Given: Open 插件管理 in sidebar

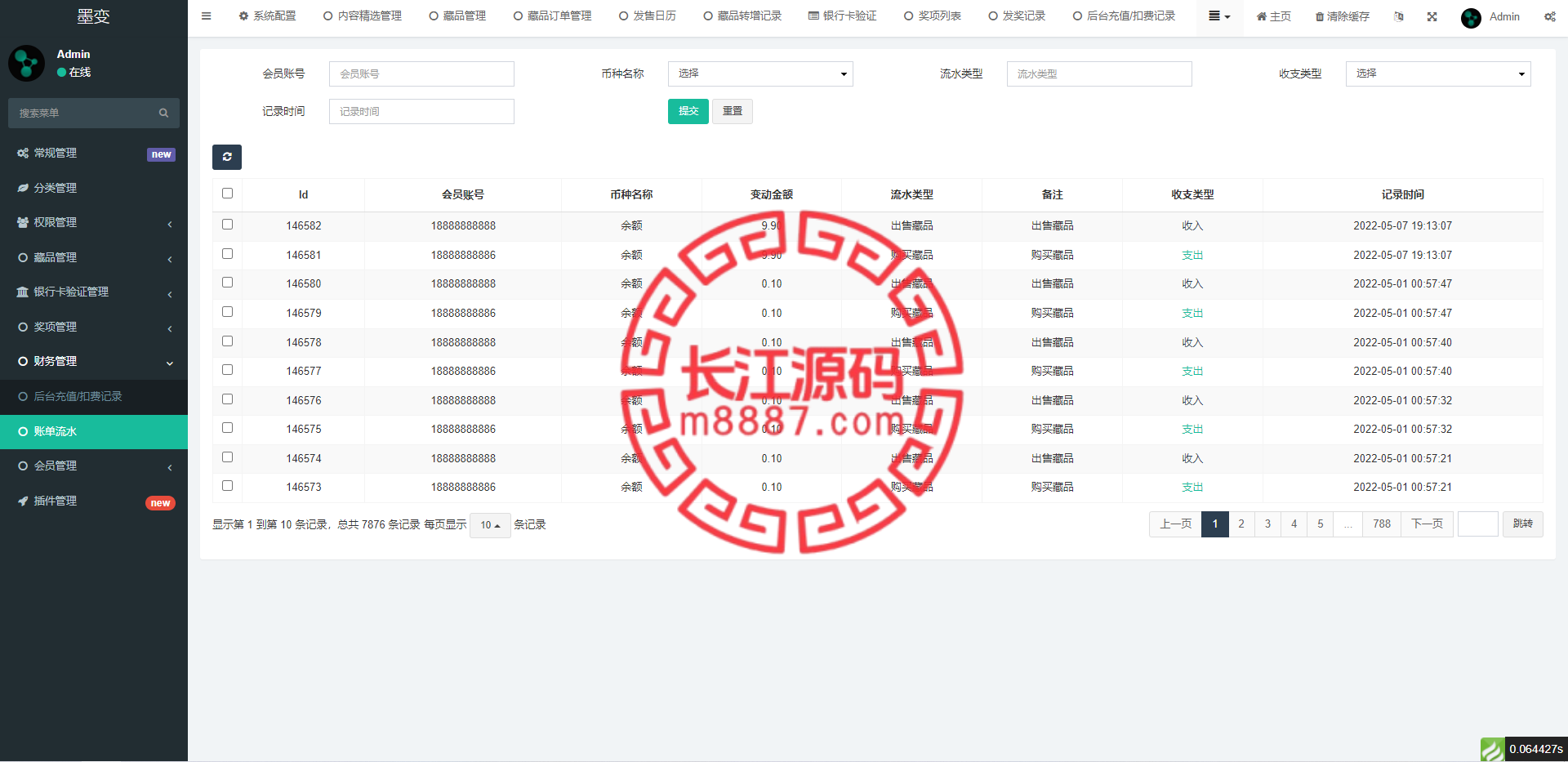Looking at the screenshot, I should click(94, 501).
